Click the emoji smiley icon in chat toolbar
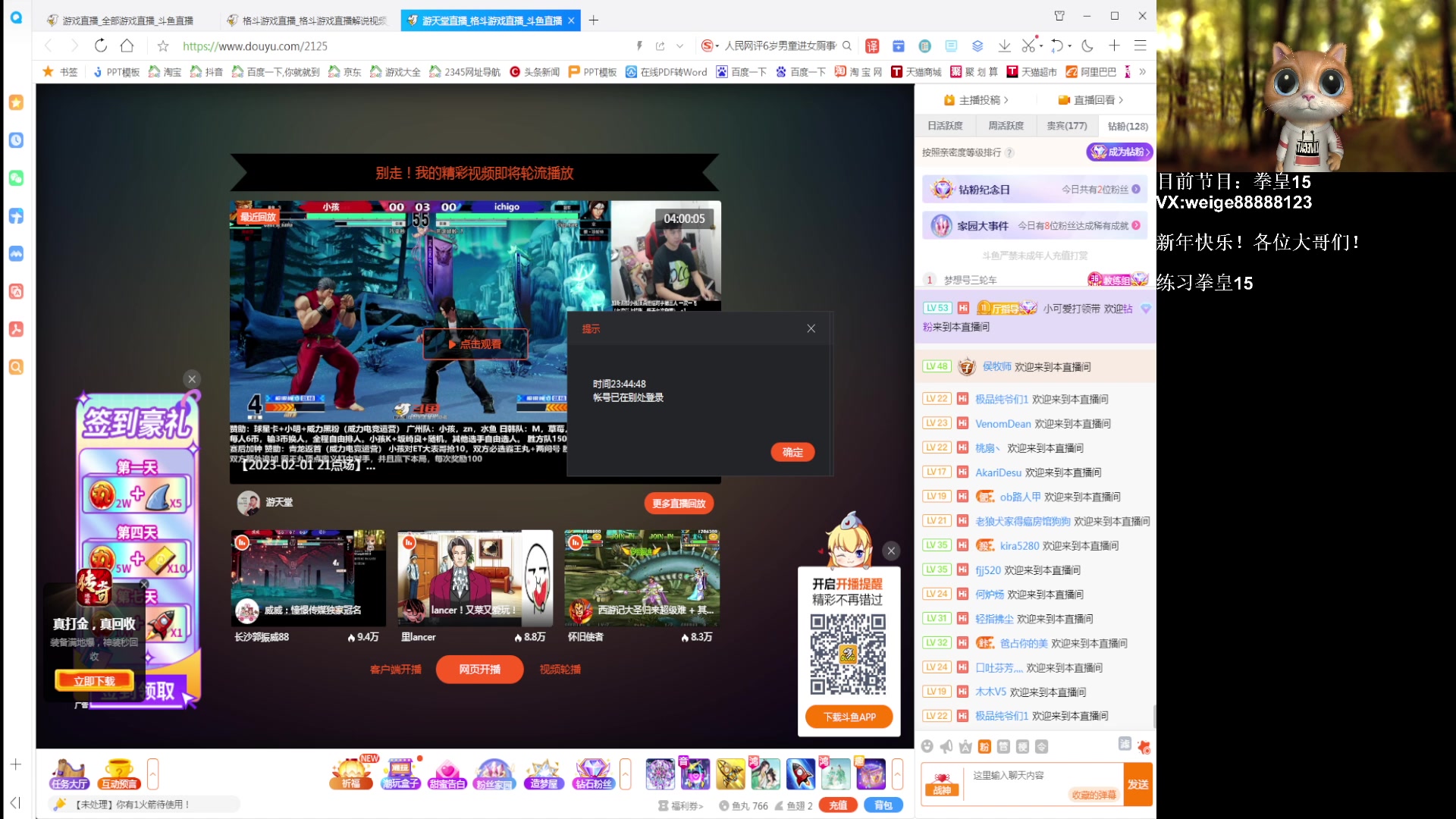Image resolution: width=1456 pixels, height=819 pixels. [x=927, y=747]
